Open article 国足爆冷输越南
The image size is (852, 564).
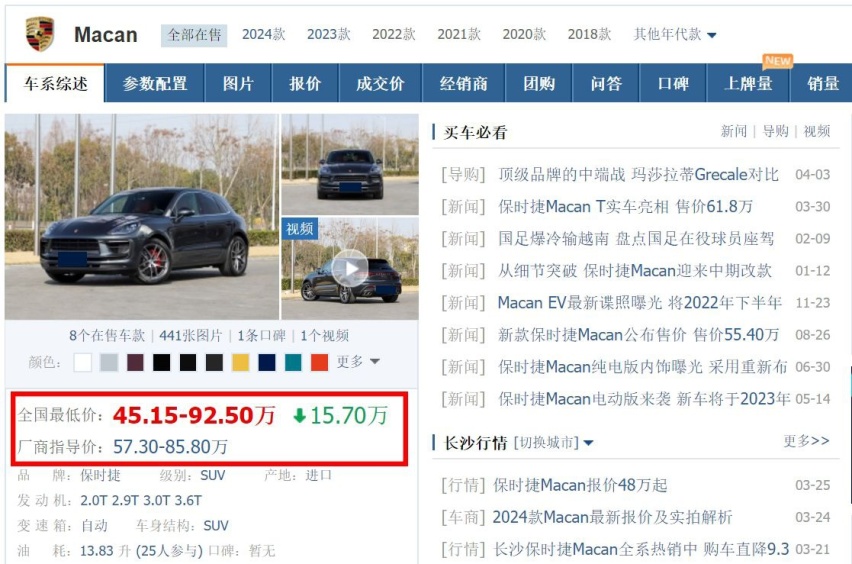click(636, 239)
